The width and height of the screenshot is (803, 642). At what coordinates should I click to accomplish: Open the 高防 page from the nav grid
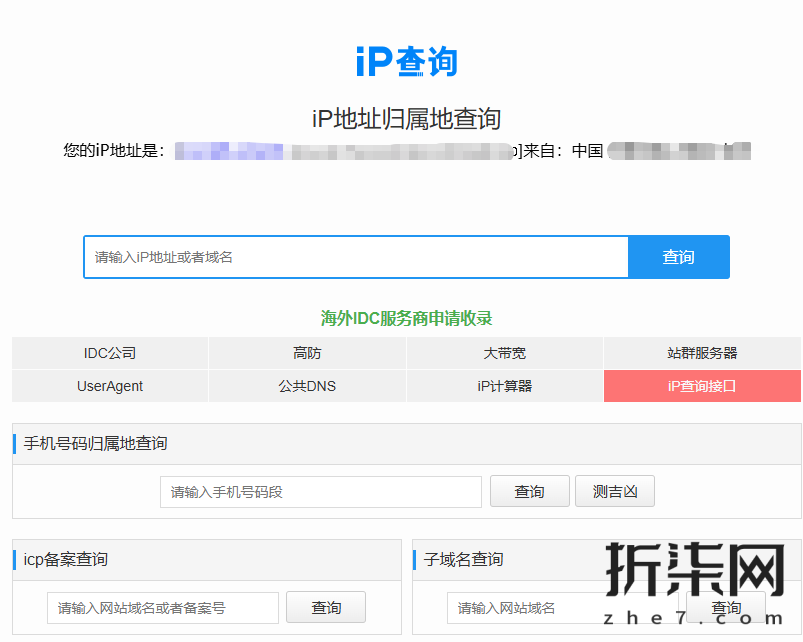[306, 352]
